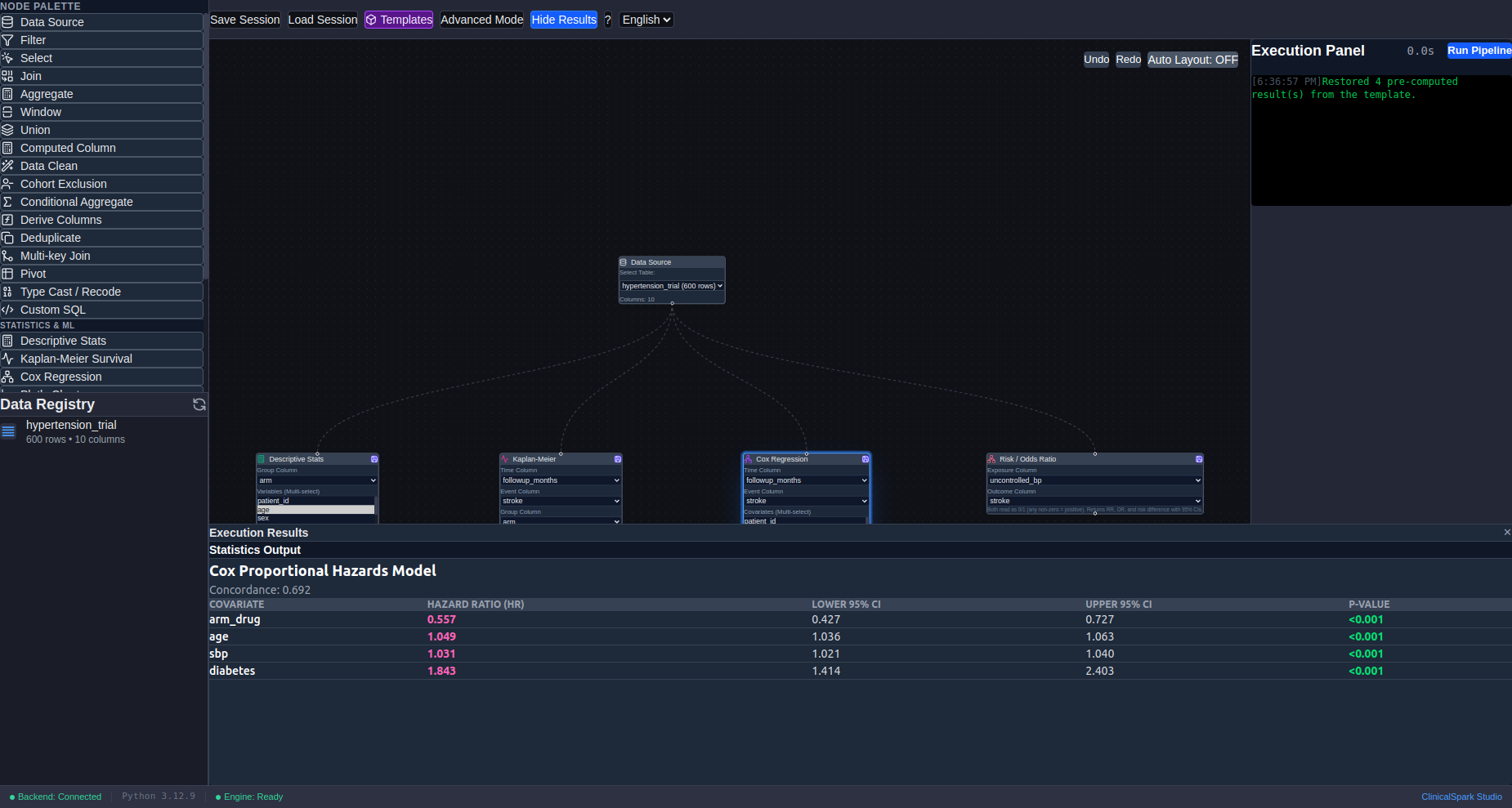Open Cox Regression event column dropdown

pos(806,501)
